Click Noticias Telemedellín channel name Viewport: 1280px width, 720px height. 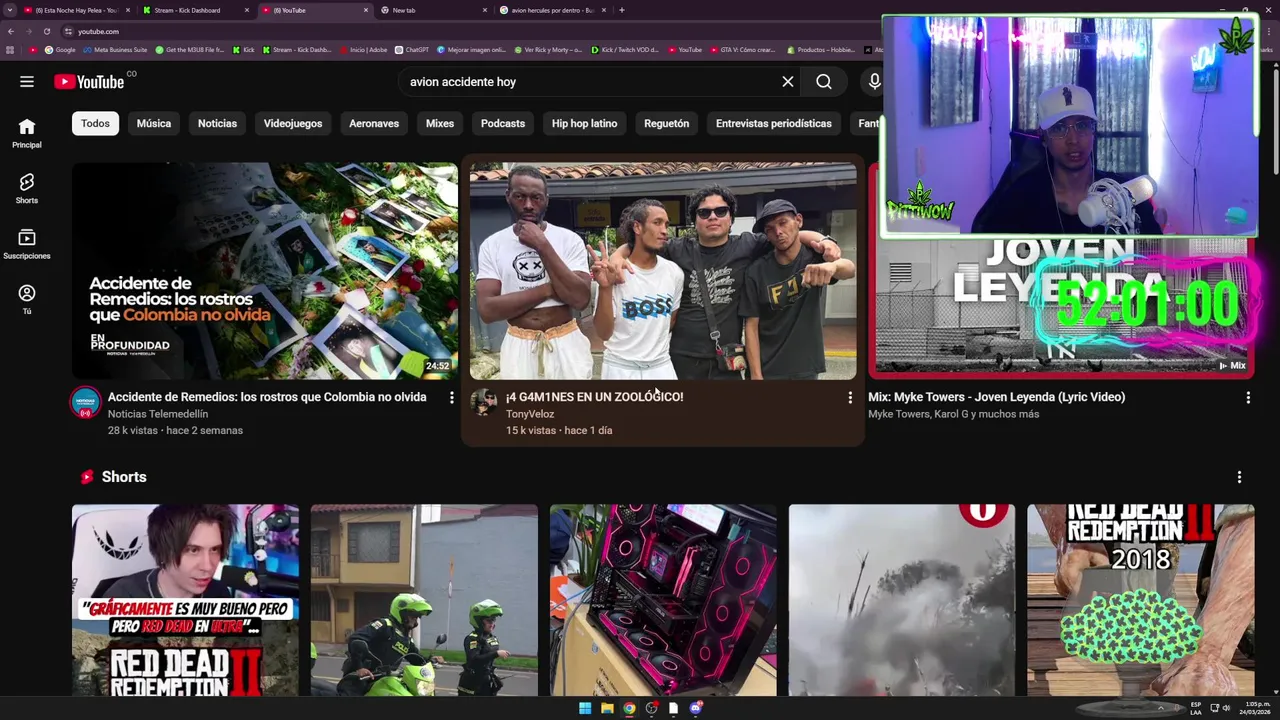point(158,414)
